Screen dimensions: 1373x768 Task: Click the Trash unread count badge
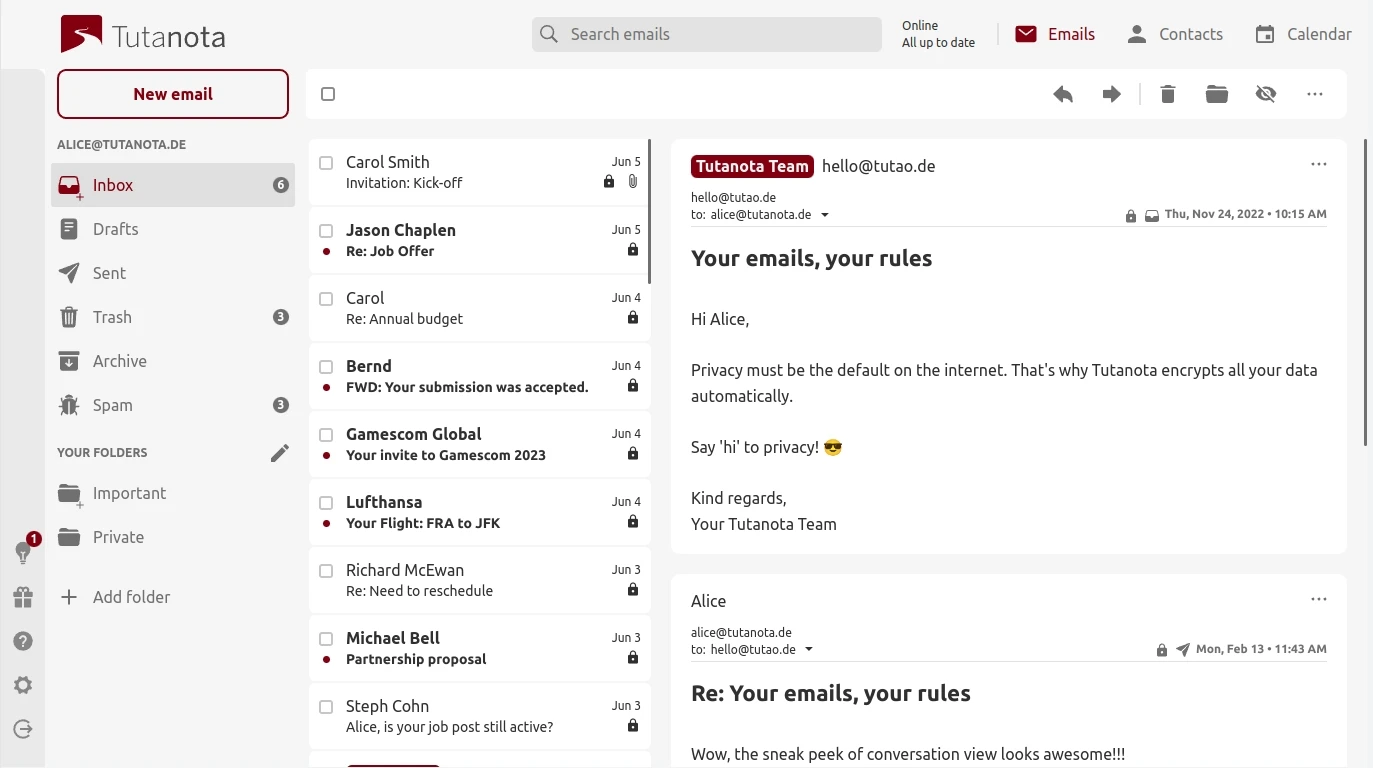coord(281,317)
